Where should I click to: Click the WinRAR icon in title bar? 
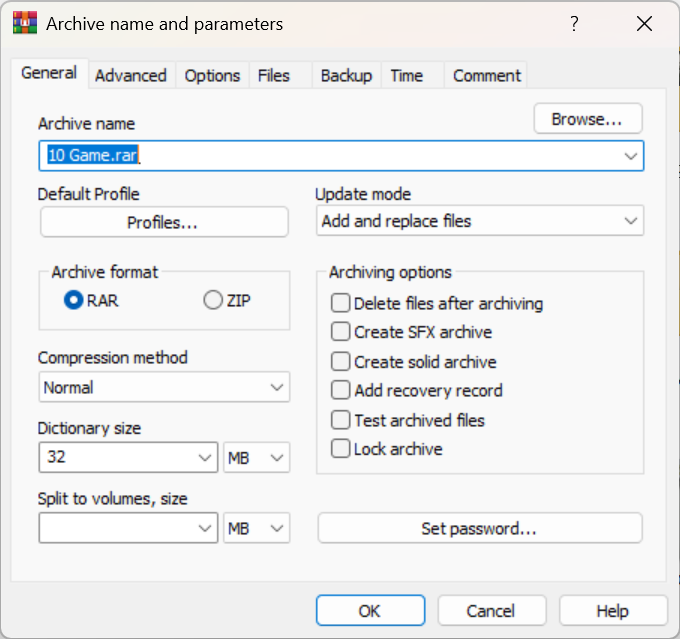[25, 23]
